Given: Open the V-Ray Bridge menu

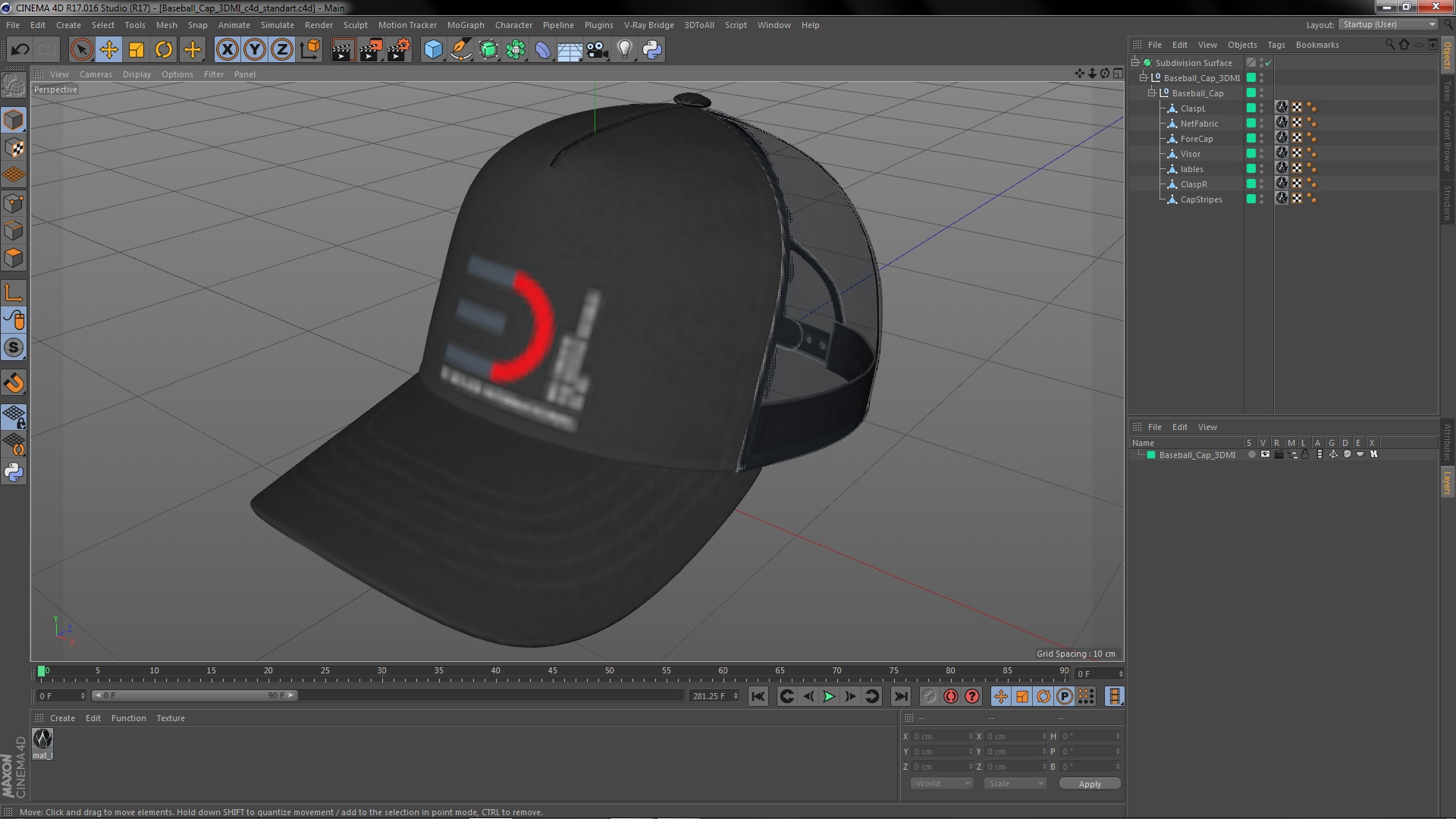Looking at the screenshot, I should pyautogui.click(x=648, y=25).
